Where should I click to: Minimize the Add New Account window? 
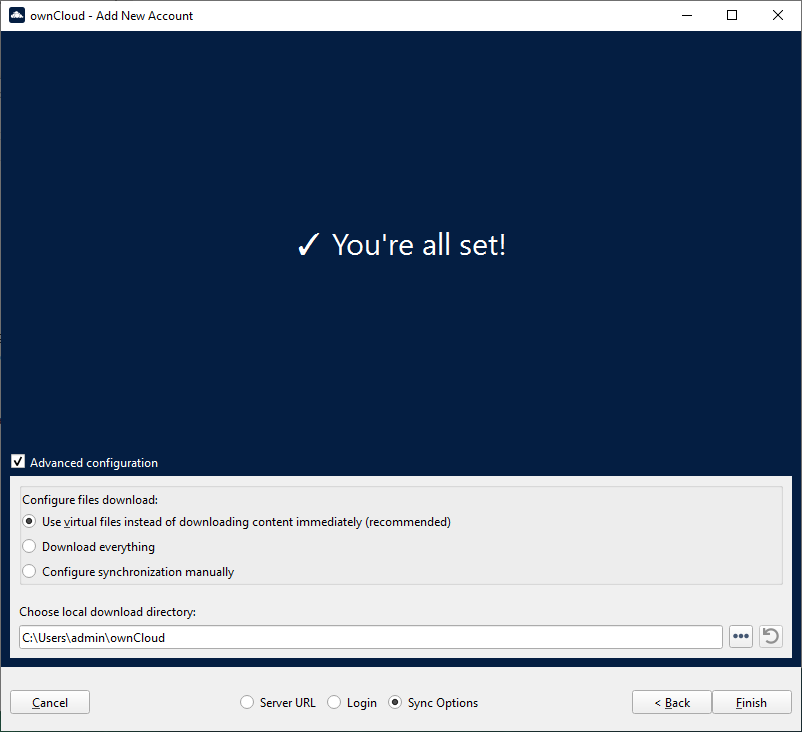coord(686,15)
